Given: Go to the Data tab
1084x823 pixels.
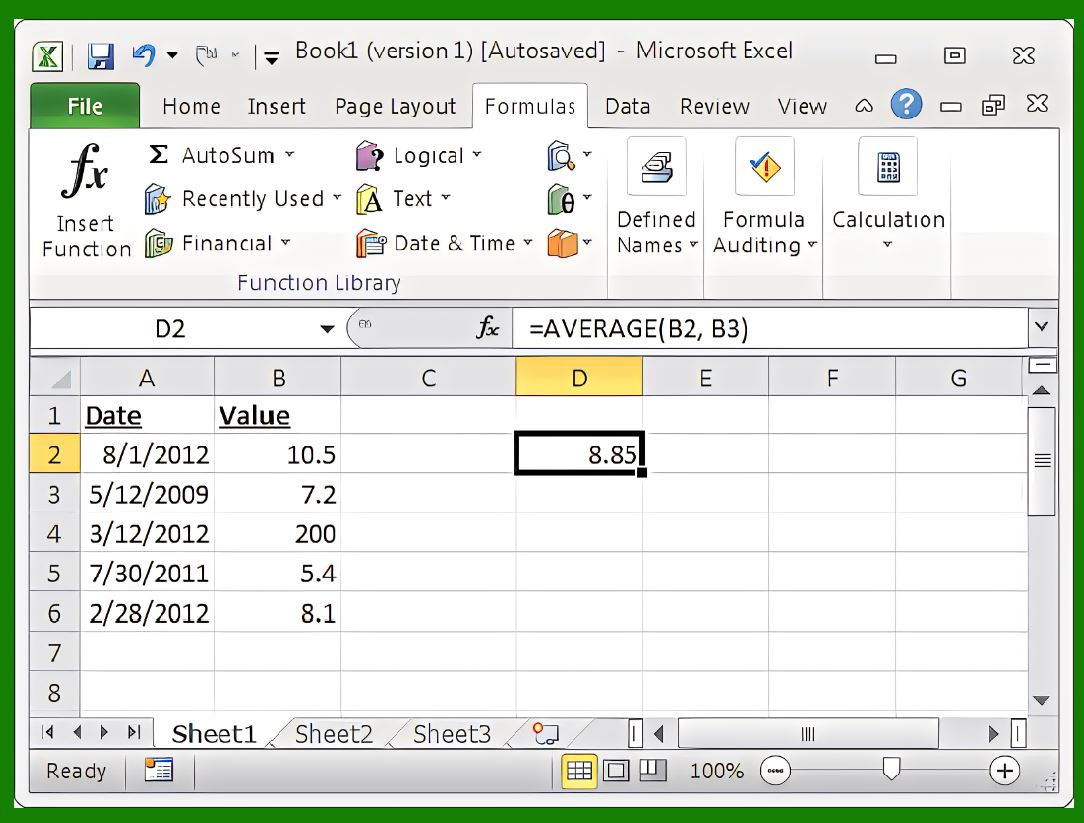Looking at the screenshot, I should pos(628,107).
